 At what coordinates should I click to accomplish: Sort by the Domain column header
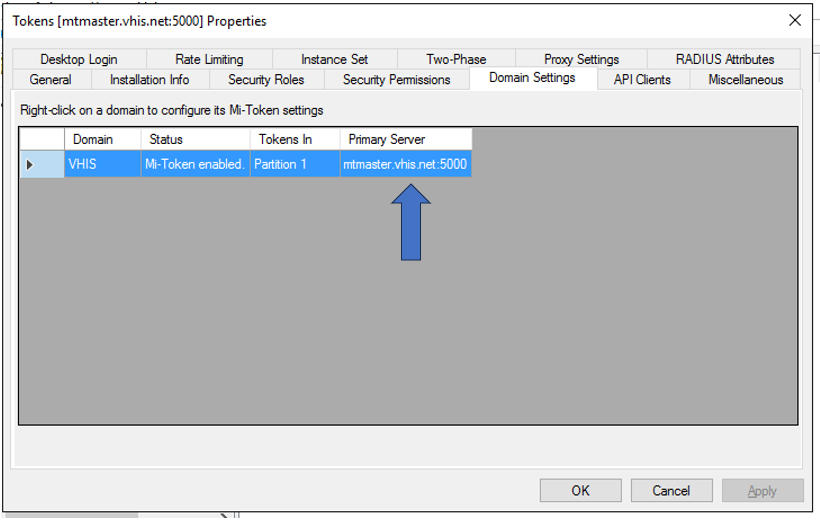(x=102, y=139)
